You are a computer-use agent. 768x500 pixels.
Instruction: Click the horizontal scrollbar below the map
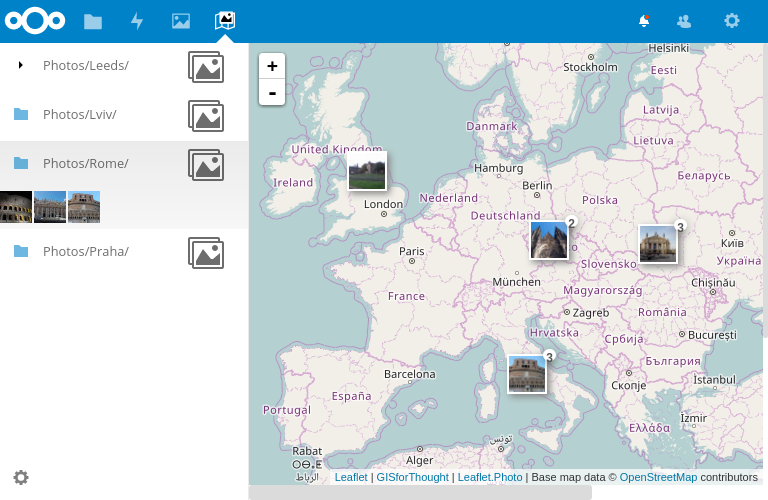[420, 493]
